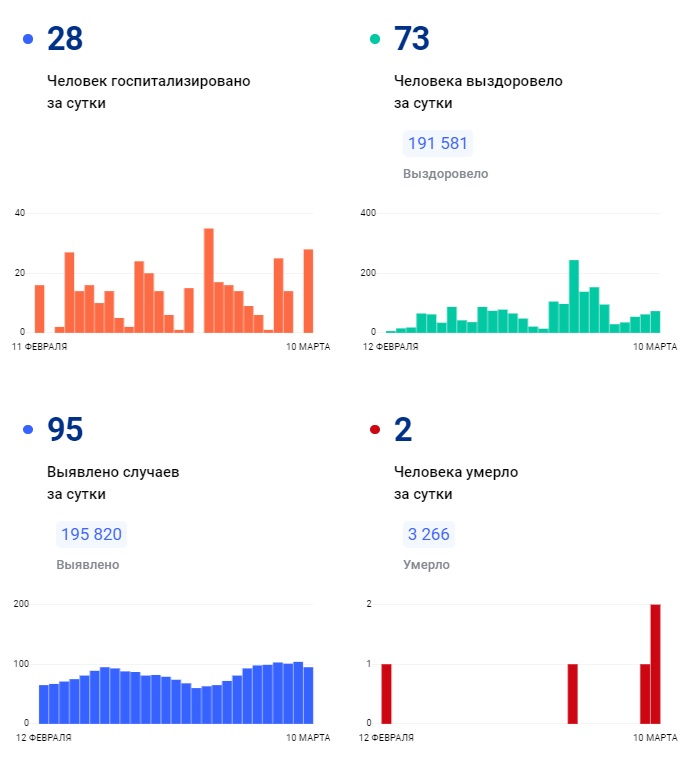Click the last orange bar in hospitalizations chart
Viewport: 689px width, 768px height.
coord(308,291)
